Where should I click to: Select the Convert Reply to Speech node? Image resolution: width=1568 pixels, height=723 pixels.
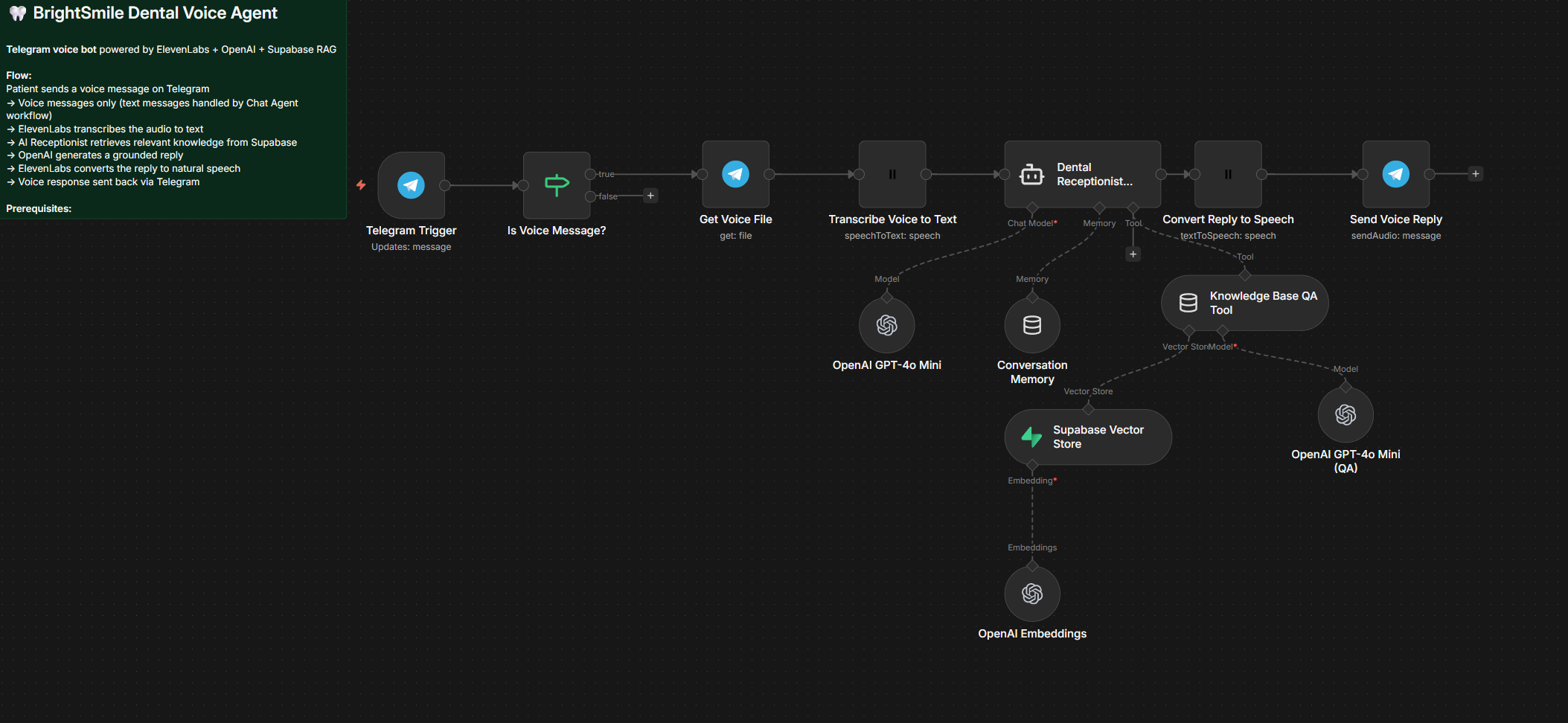pyautogui.click(x=1228, y=174)
